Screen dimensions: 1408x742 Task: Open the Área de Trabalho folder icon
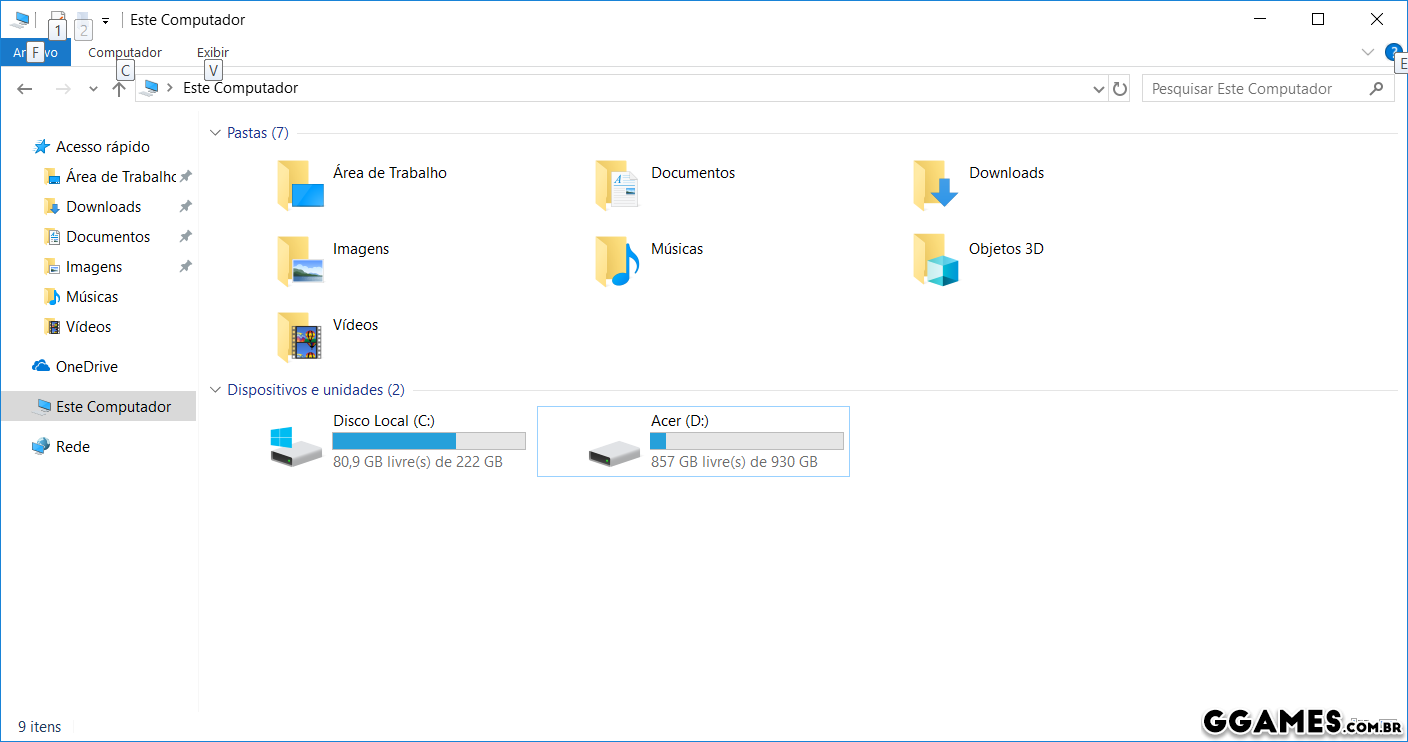click(300, 185)
